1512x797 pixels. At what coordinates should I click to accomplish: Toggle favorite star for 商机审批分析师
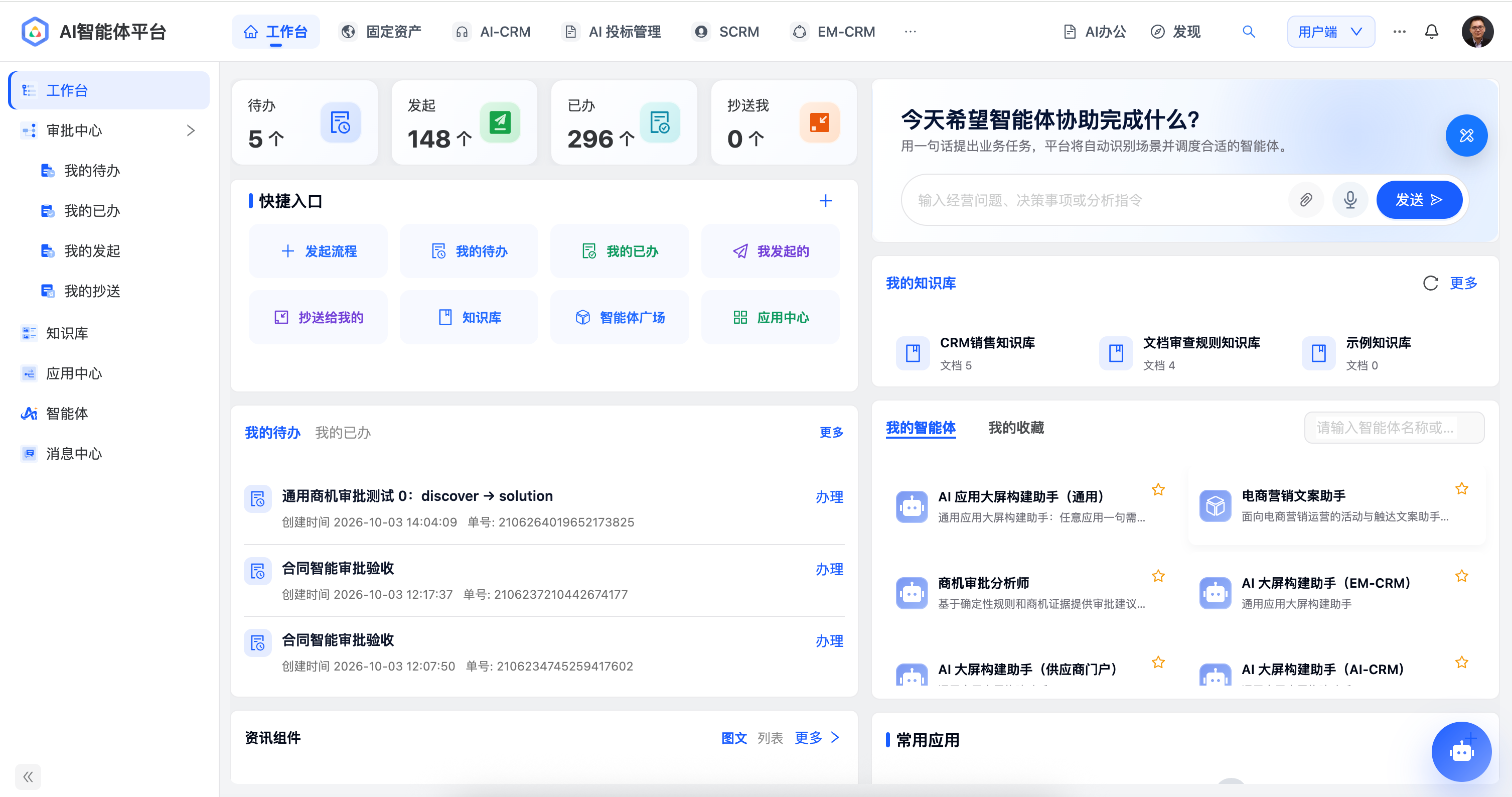pyautogui.click(x=1157, y=576)
